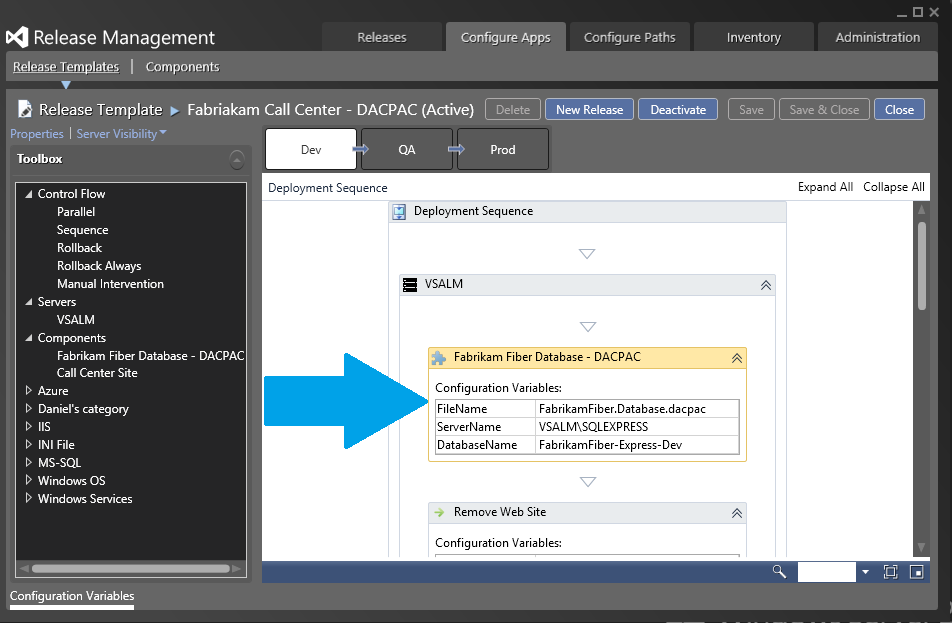Collapse the Remove Web Site block
Image resolution: width=952 pixels, height=623 pixels.
pos(736,513)
